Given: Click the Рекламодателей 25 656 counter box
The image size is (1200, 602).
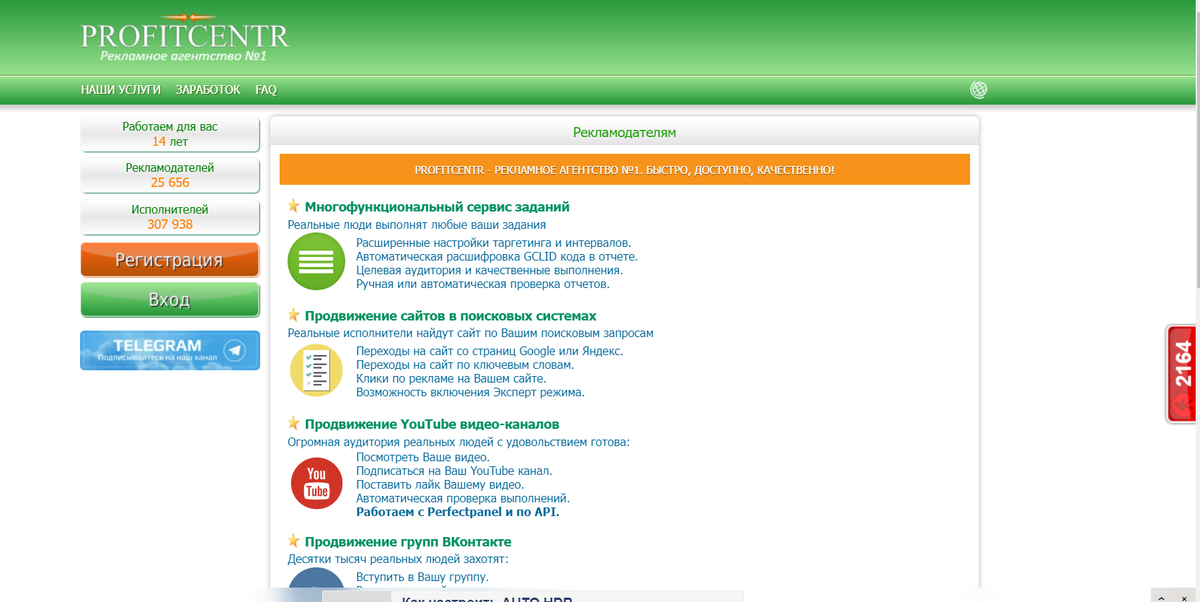Looking at the screenshot, I should (x=170, y=175).
